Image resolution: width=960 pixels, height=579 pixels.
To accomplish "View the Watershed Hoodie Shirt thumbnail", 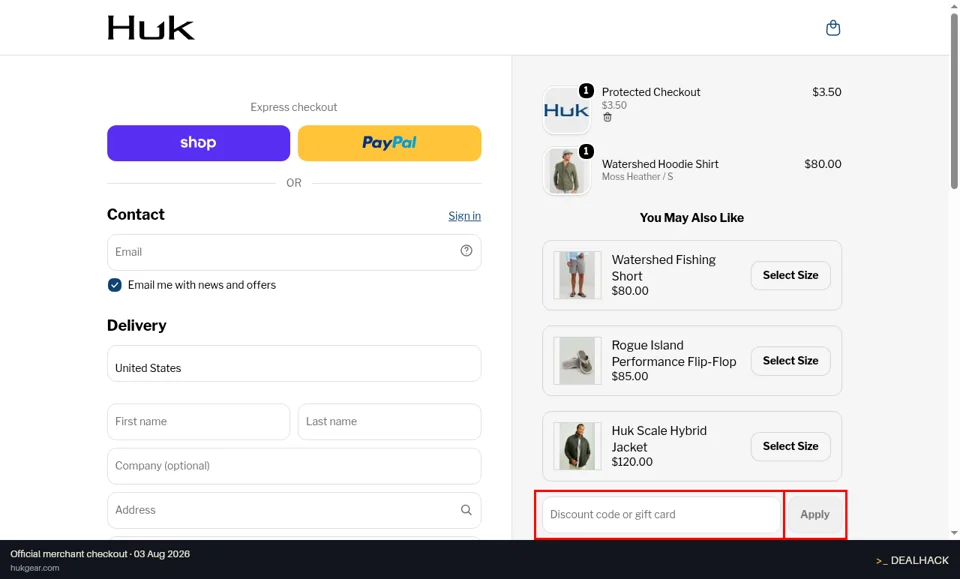I will pos(566,171).
